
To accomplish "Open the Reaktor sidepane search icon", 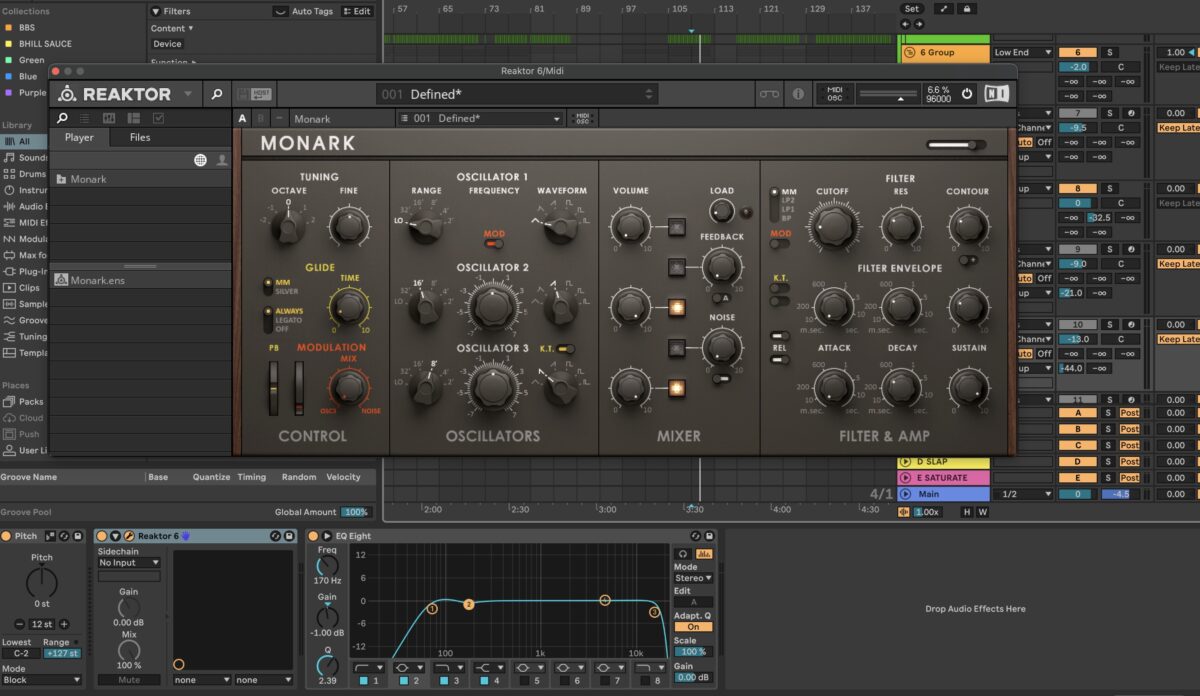I will tap(62, 118).
